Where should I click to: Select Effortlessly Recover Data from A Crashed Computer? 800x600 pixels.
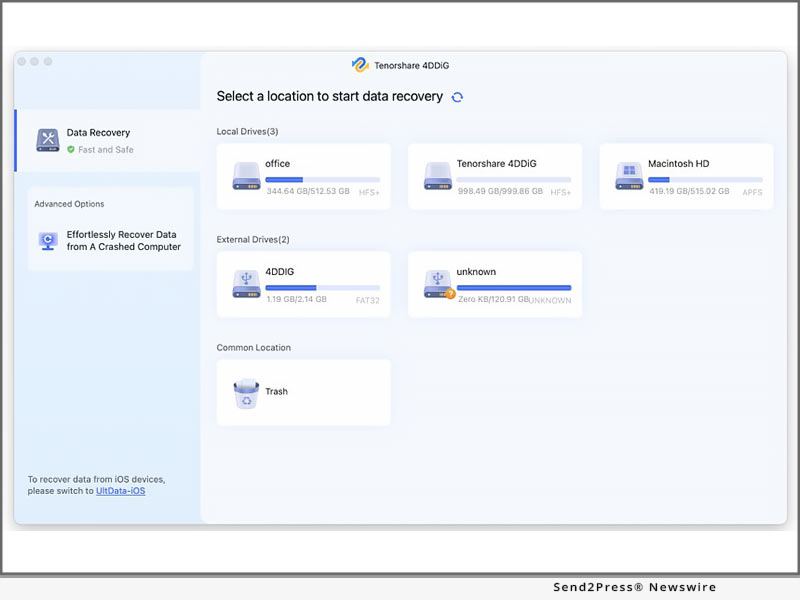[x=123, y=241]
